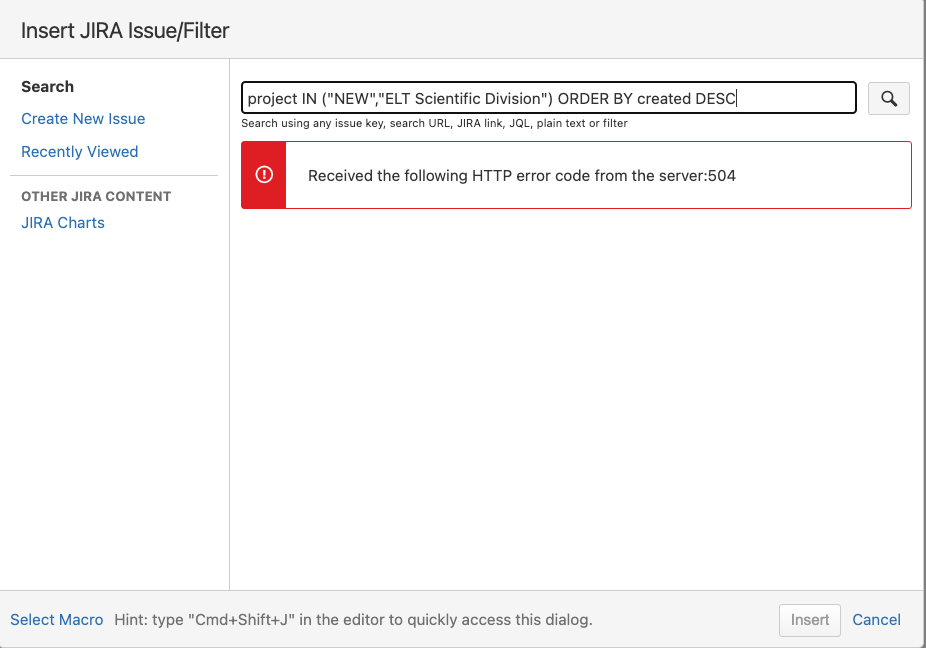
Task: Open JIRA Charts option
Action: 63,223
